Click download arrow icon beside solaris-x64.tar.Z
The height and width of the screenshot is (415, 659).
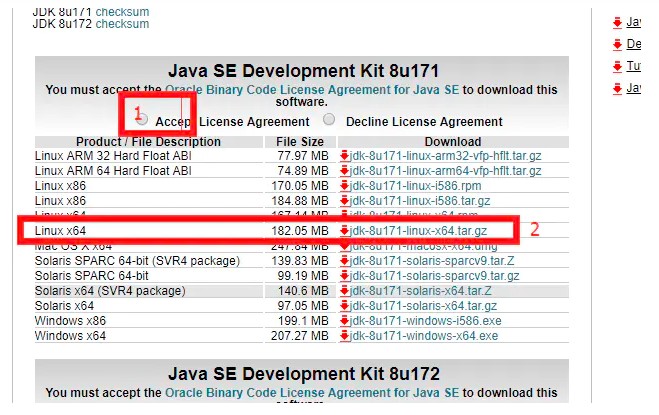pyautogui.click(x=345, y=291)
